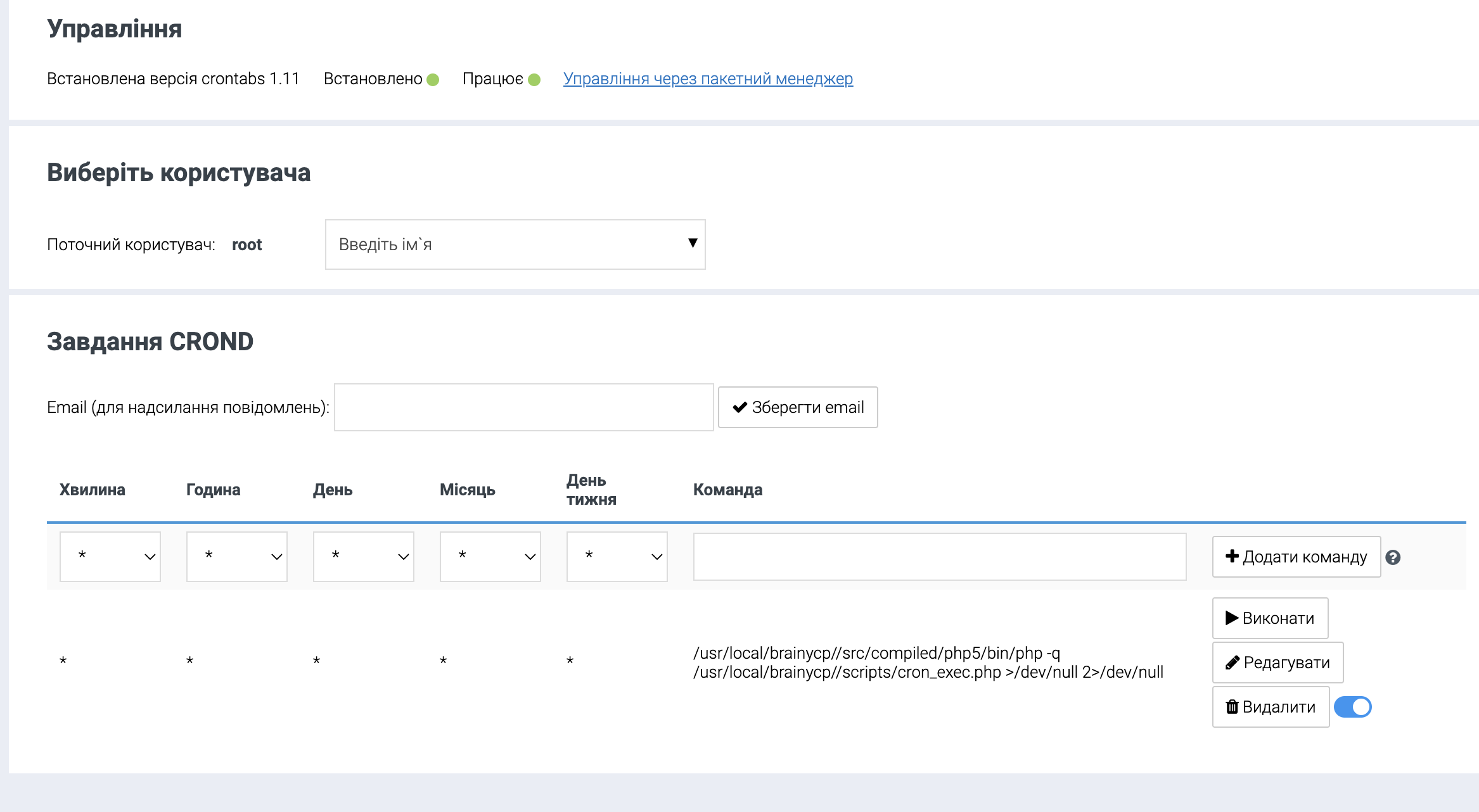Viewport: 1479px width, 812px height.
Task: Click the Команда column header
Action: click(727, 490)
